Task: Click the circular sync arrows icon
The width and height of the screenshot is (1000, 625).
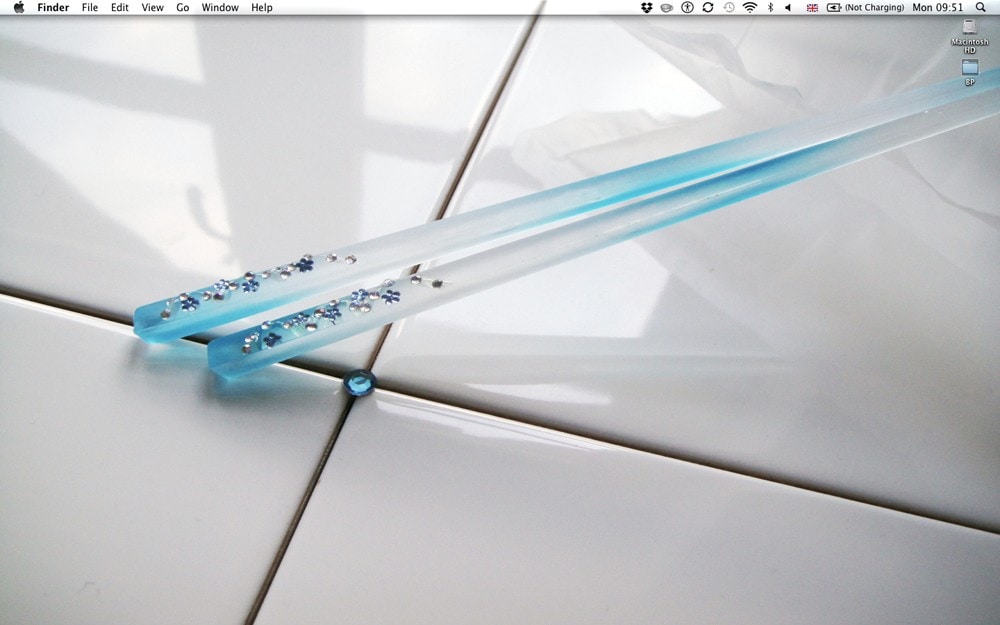Action: [708, 7]
